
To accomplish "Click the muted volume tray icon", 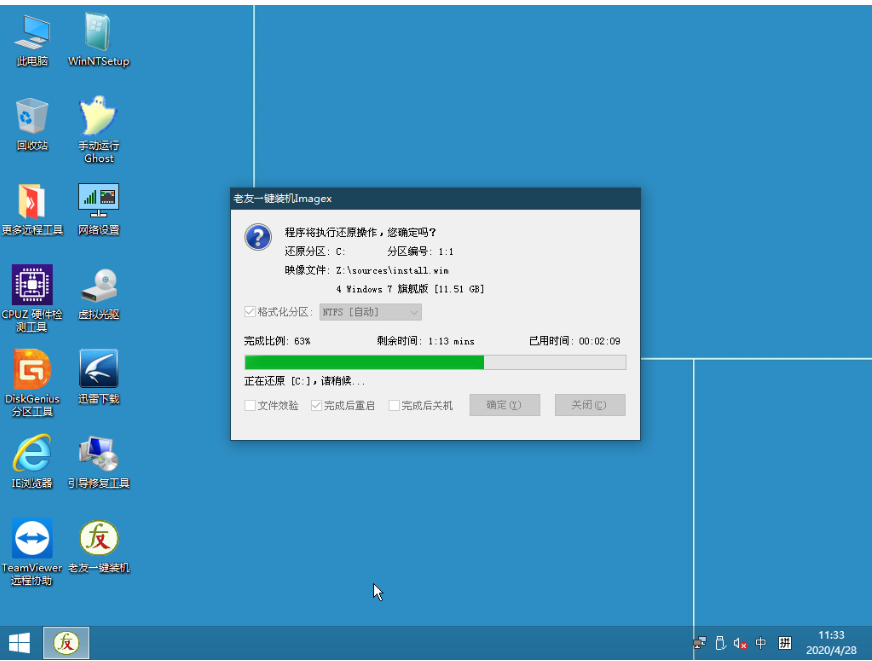I will point(741,643).
